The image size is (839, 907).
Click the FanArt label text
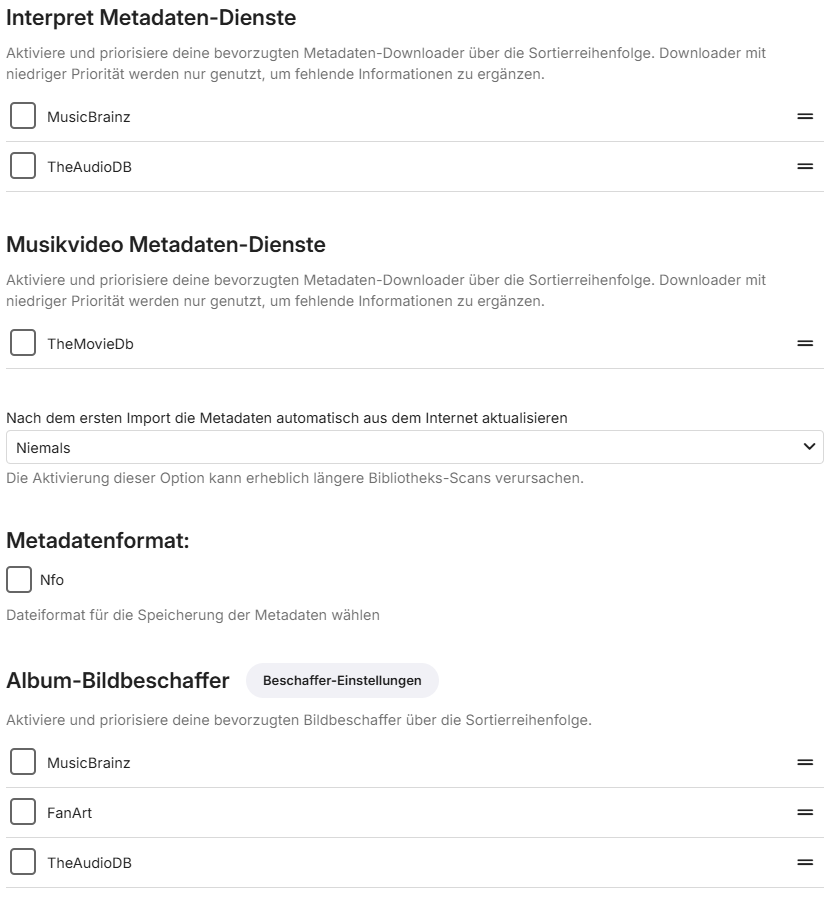[69, 814]
